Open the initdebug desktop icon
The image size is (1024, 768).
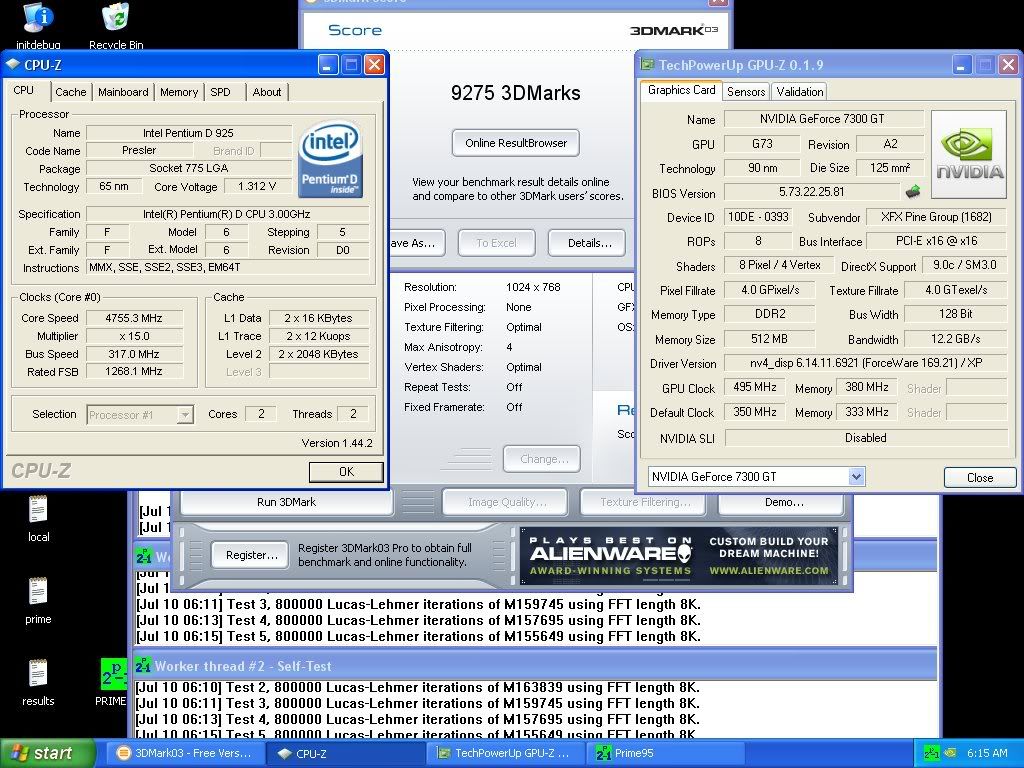tap(38, 25)
